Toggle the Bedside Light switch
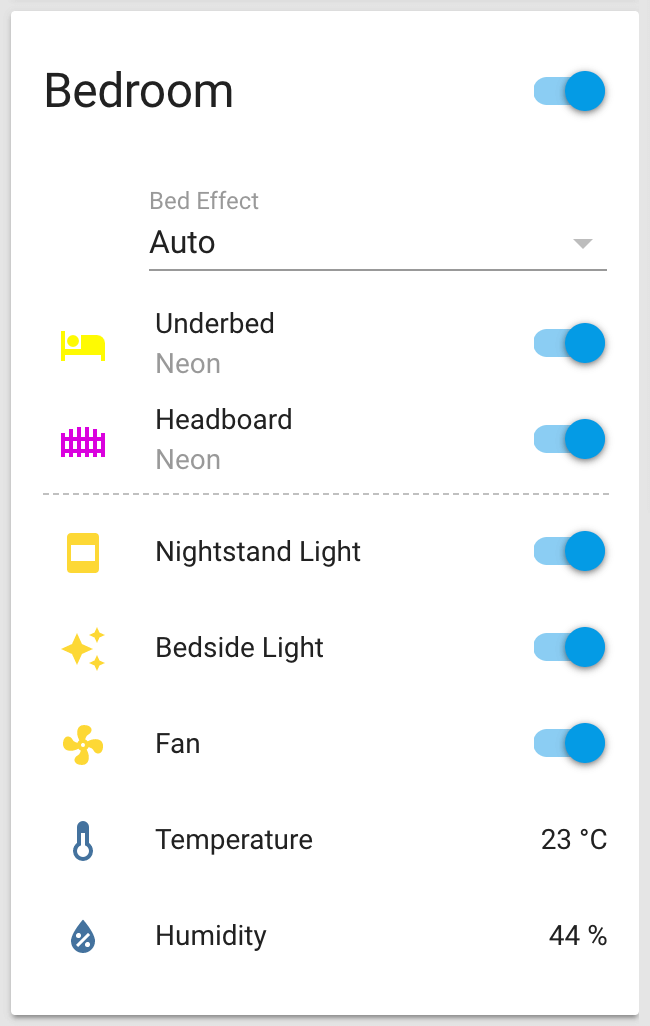650x1026 pixels. [x=569, y=647]
